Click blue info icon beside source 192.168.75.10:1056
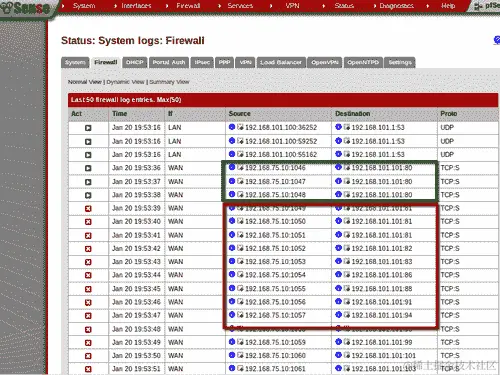The width and height of the screenshot is (500, 375). 232,301
